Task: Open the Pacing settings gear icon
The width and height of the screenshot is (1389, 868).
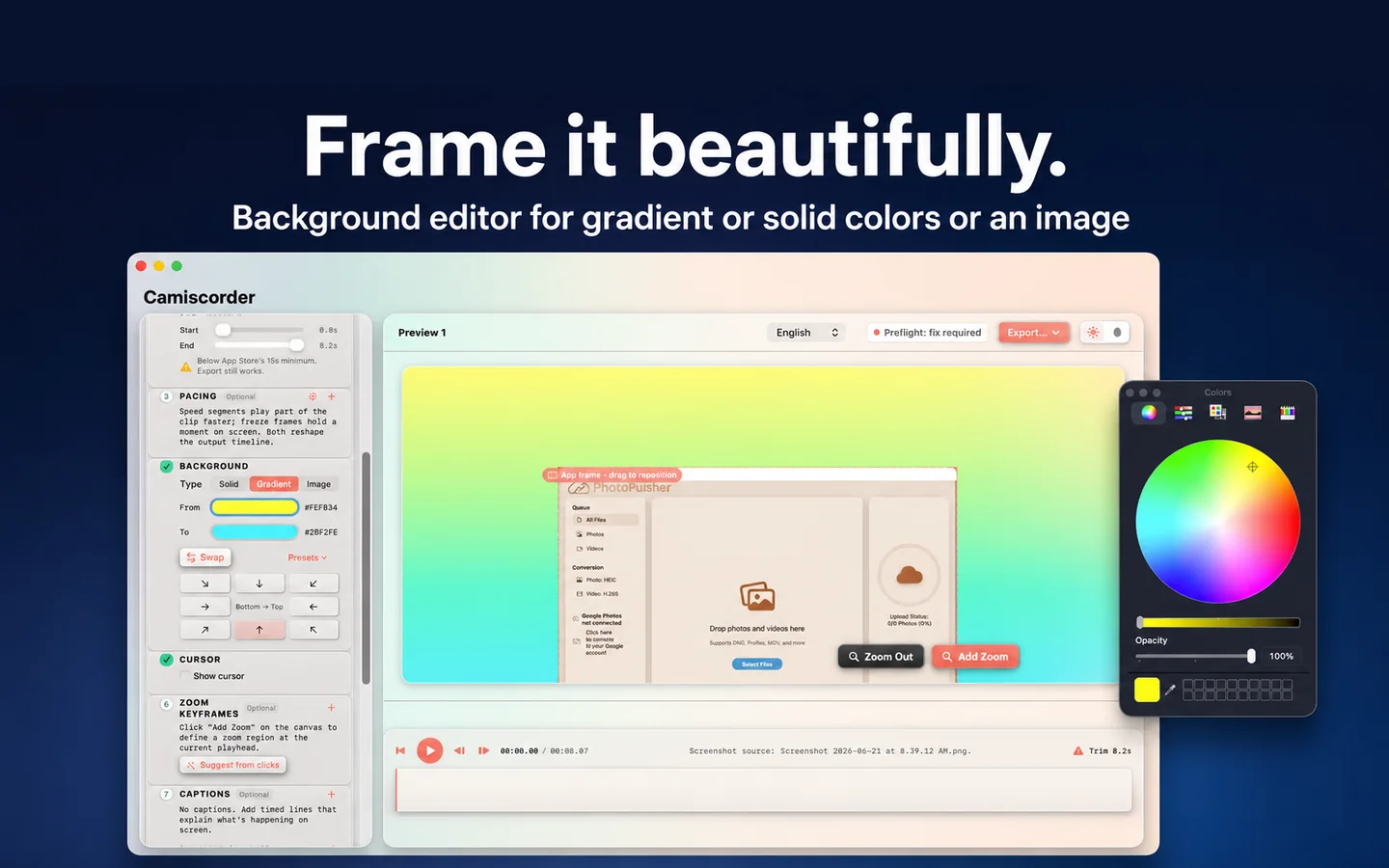Action: pos(313,396)
